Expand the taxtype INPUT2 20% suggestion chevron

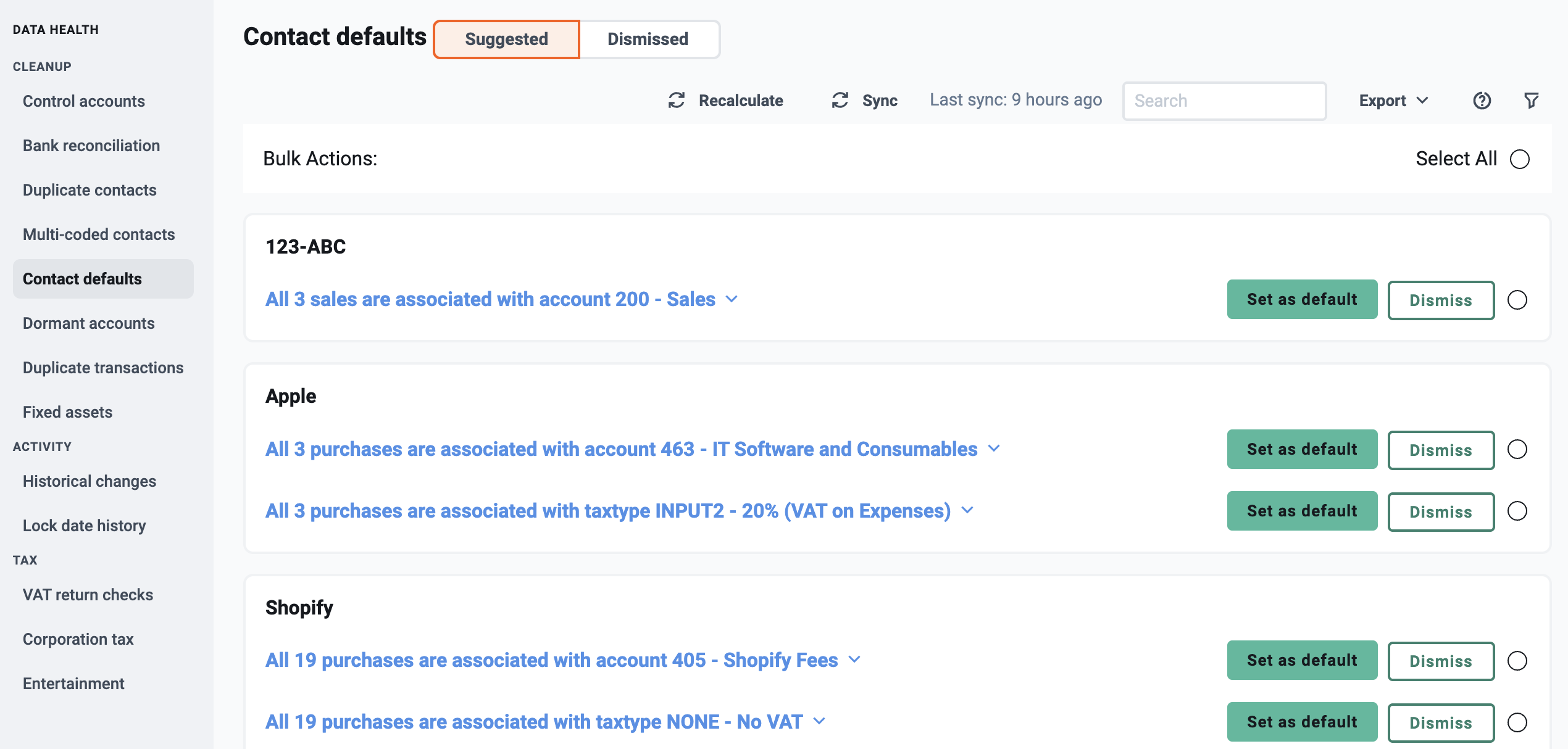[x=967, y=510]
